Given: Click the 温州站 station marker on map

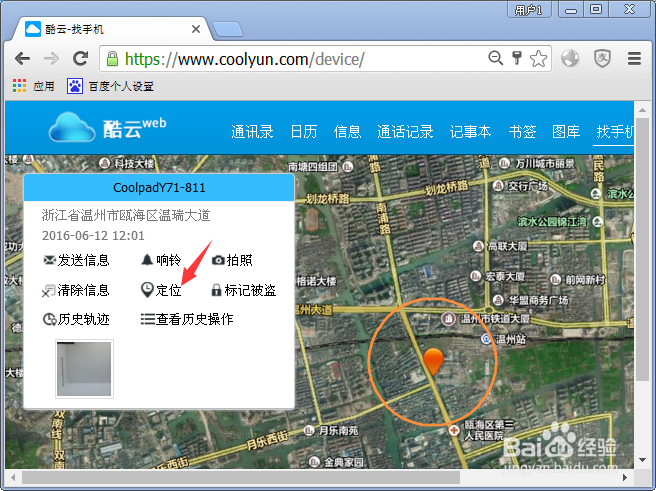Looking at the screenshot, I should coord(486,339).
